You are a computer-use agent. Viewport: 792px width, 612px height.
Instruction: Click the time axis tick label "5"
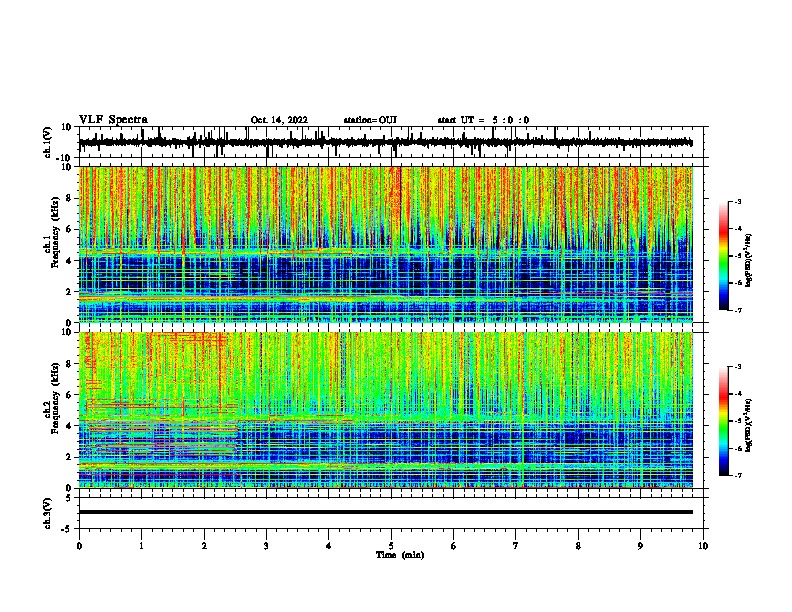391,546
